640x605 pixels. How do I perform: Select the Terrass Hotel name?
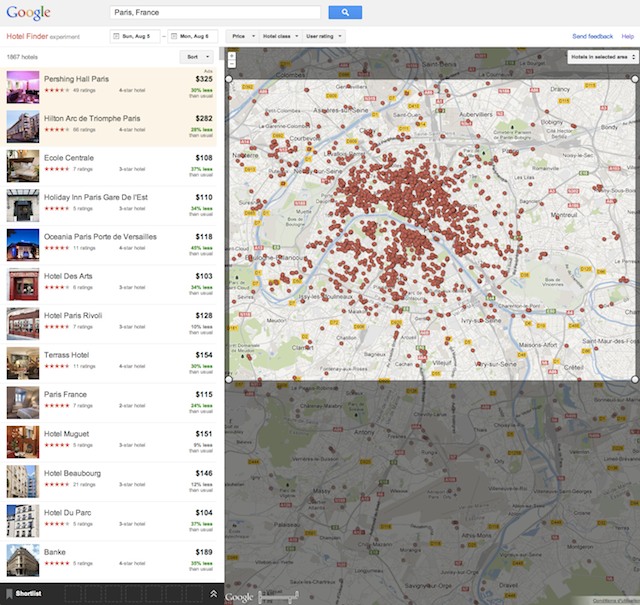tap(66, 355)
